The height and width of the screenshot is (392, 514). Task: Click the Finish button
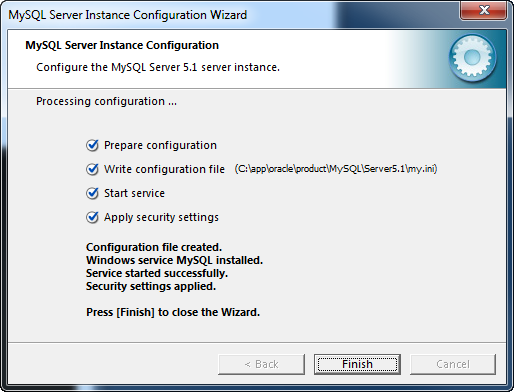[357, 364]
